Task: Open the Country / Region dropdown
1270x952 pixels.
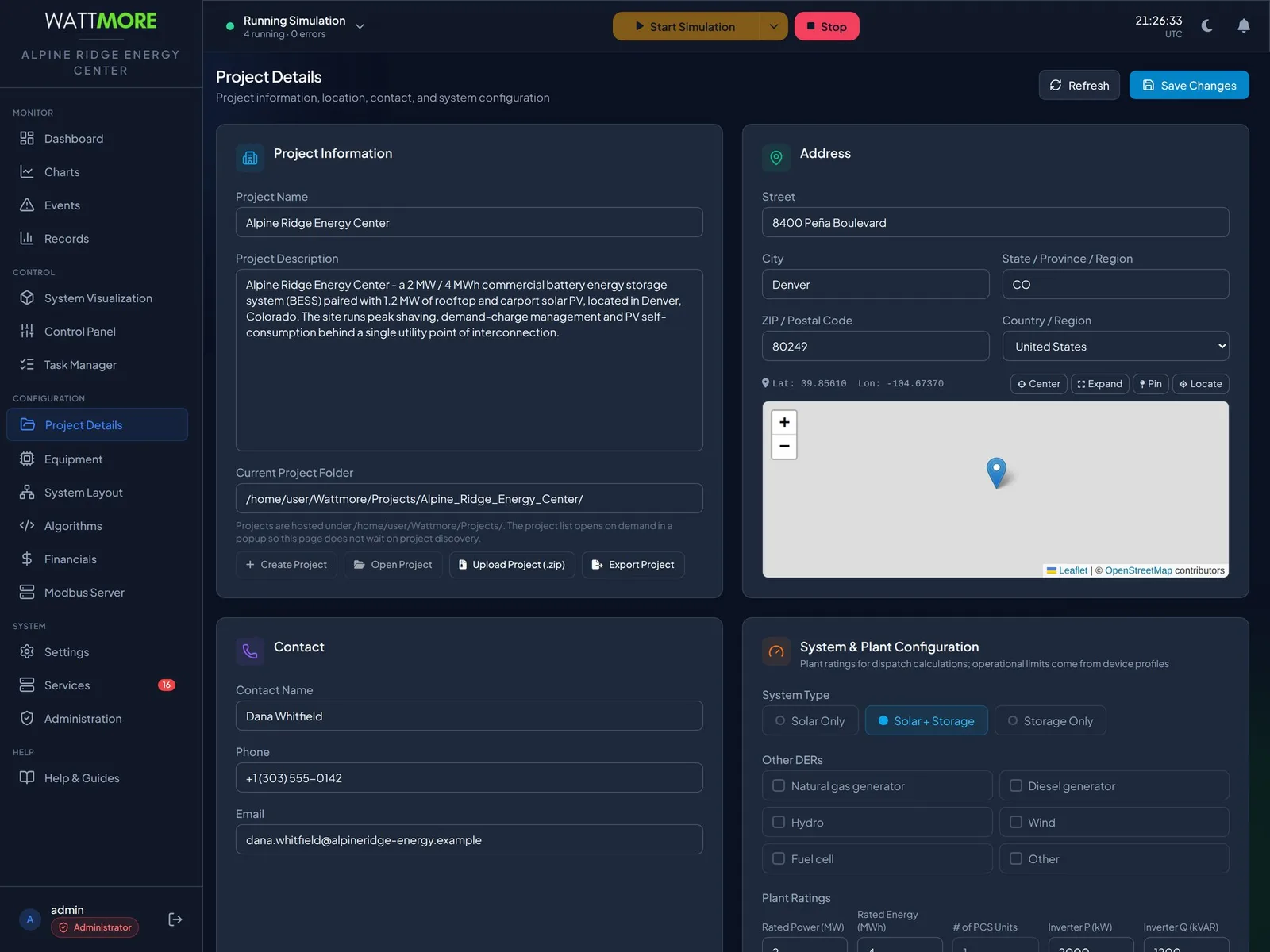Action: 1115,346
